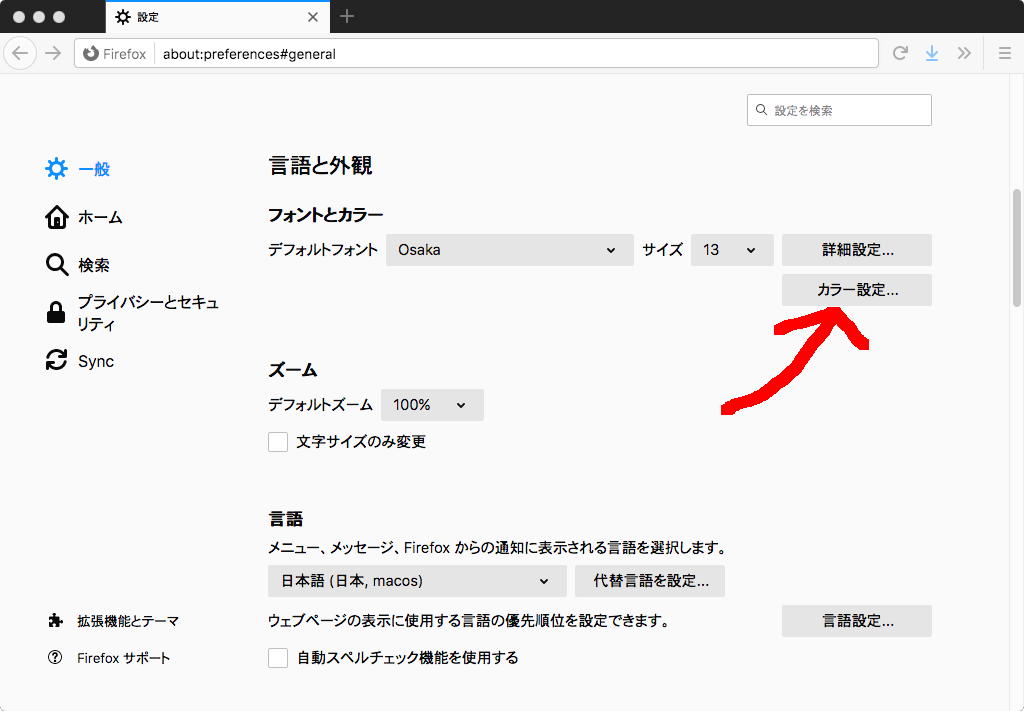1024x711 pixels.
Task: Enable 自動スペルチェック機能を使用する checkbox
Action: click(x=278, y=657)
